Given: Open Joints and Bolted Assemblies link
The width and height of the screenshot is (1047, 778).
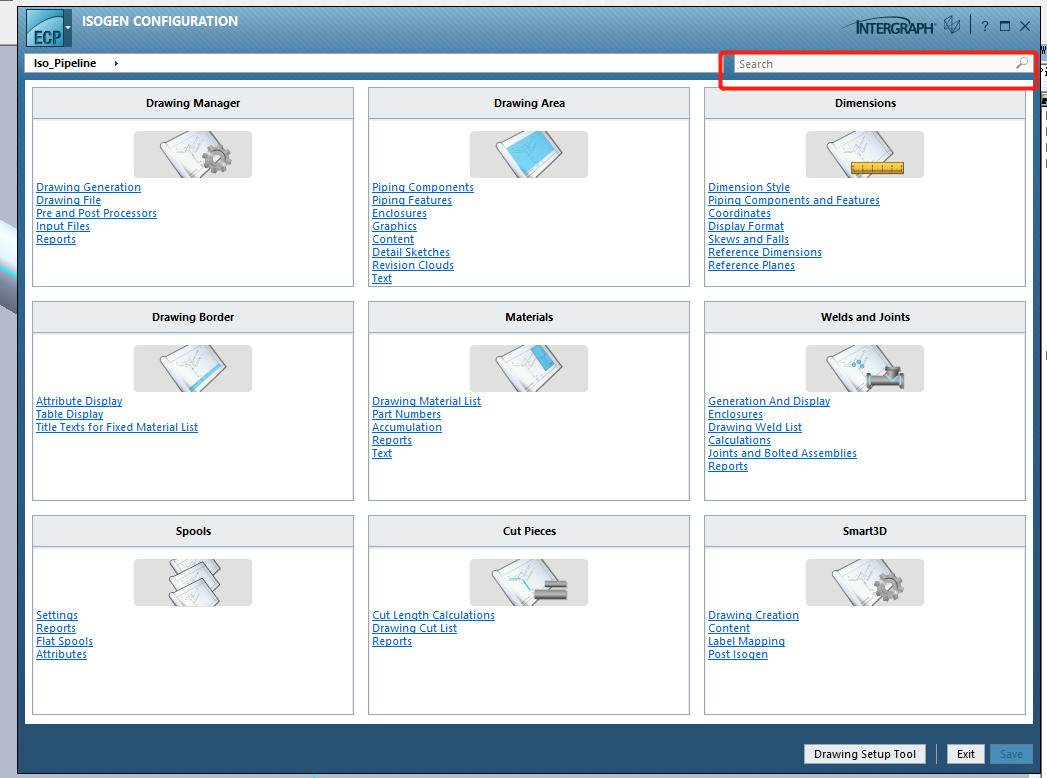Looking at the screenshot, I should click(782, 453).
